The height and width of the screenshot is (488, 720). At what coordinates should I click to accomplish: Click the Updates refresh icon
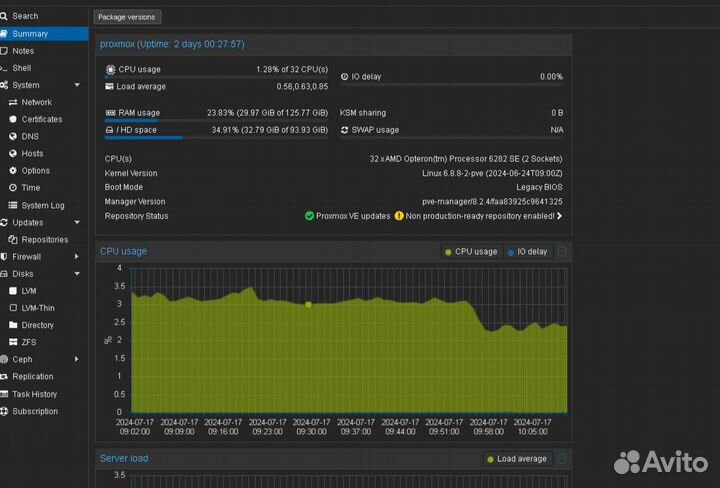(x=4, y=222)
